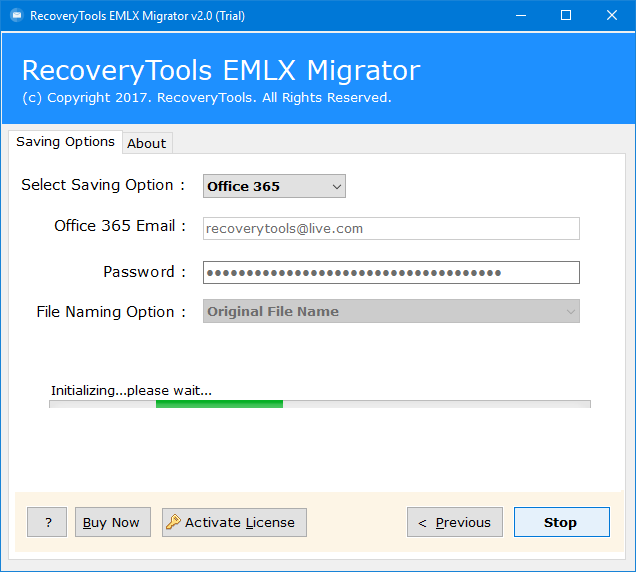Open the Activate License button

pos(234,522)
